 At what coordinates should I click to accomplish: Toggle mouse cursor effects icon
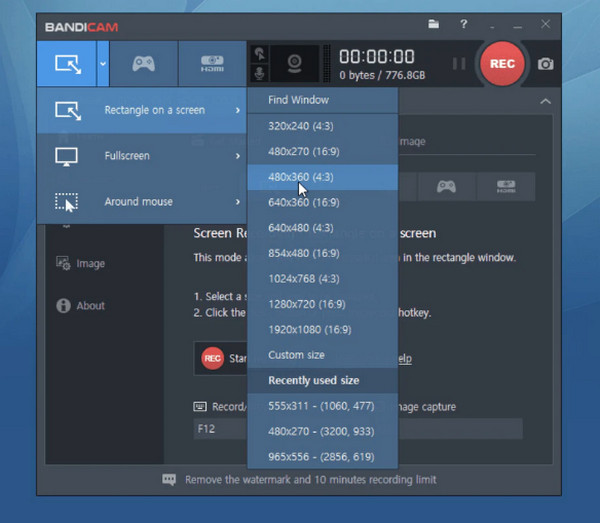[260, 54]
